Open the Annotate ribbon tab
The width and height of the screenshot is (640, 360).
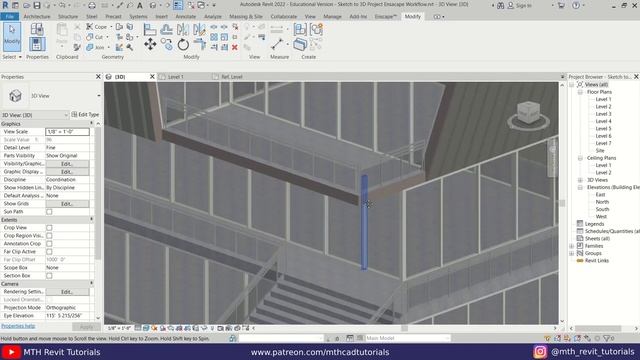pos(186,17)
